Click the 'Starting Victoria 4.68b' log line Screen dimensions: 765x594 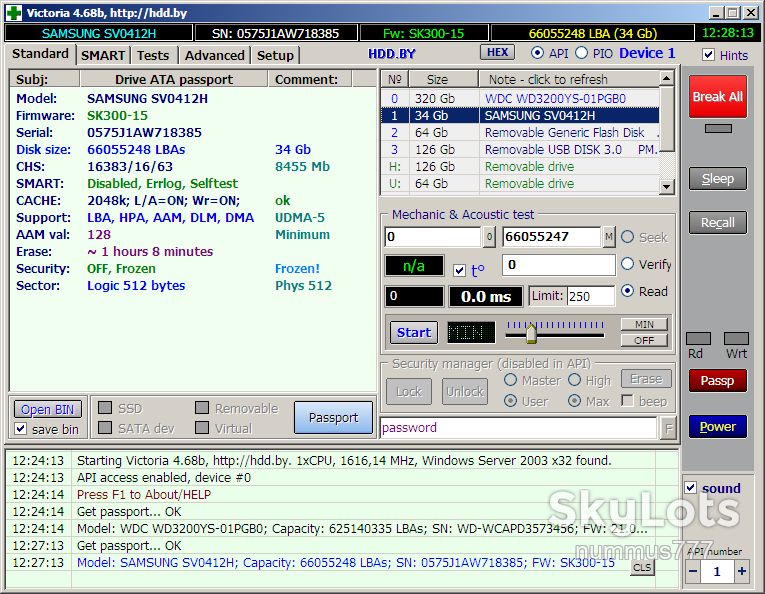(344, 460)
